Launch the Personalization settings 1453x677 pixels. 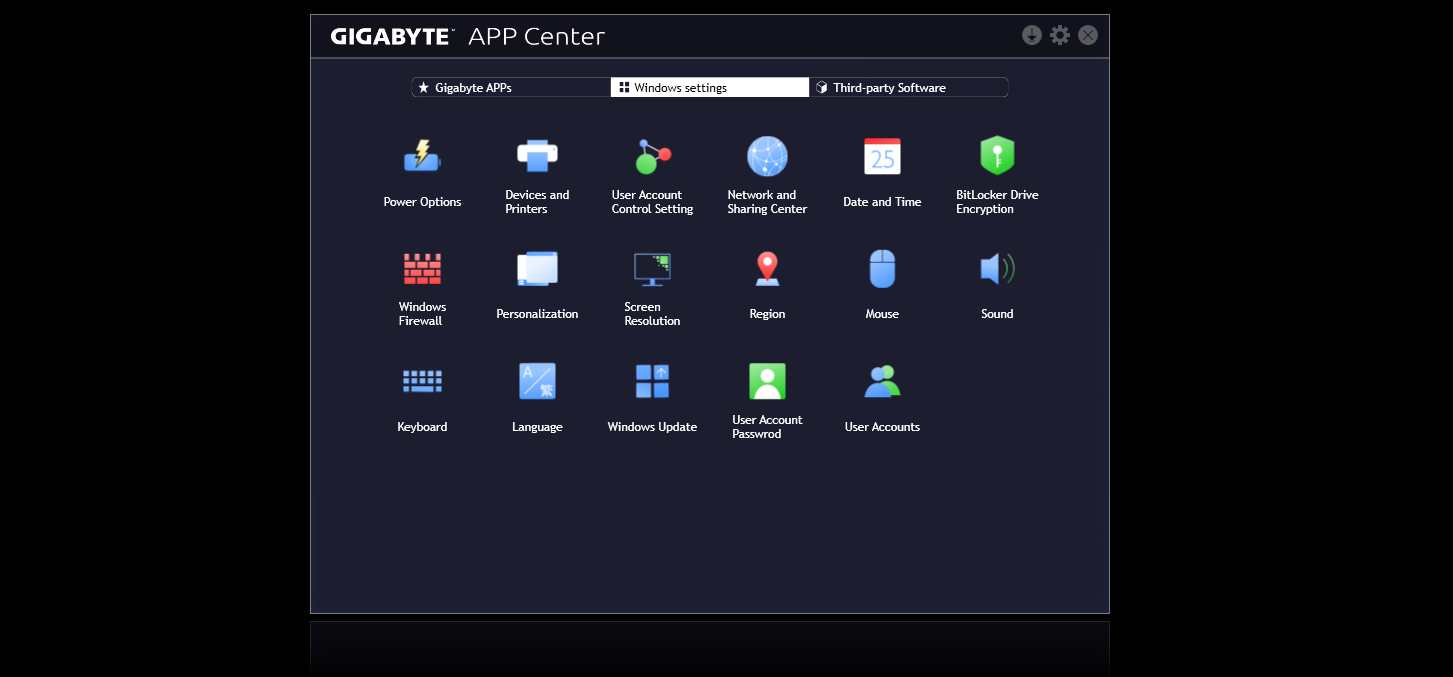(537, 269)
